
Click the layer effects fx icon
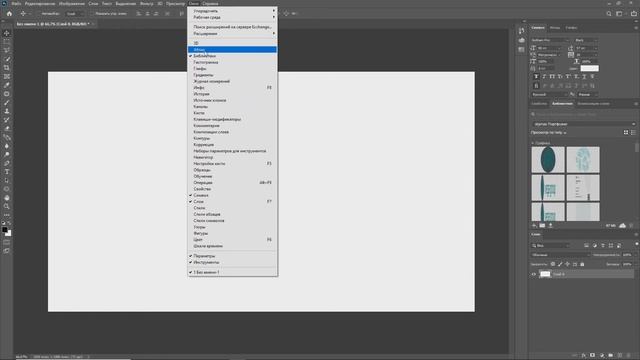(584, 355)
